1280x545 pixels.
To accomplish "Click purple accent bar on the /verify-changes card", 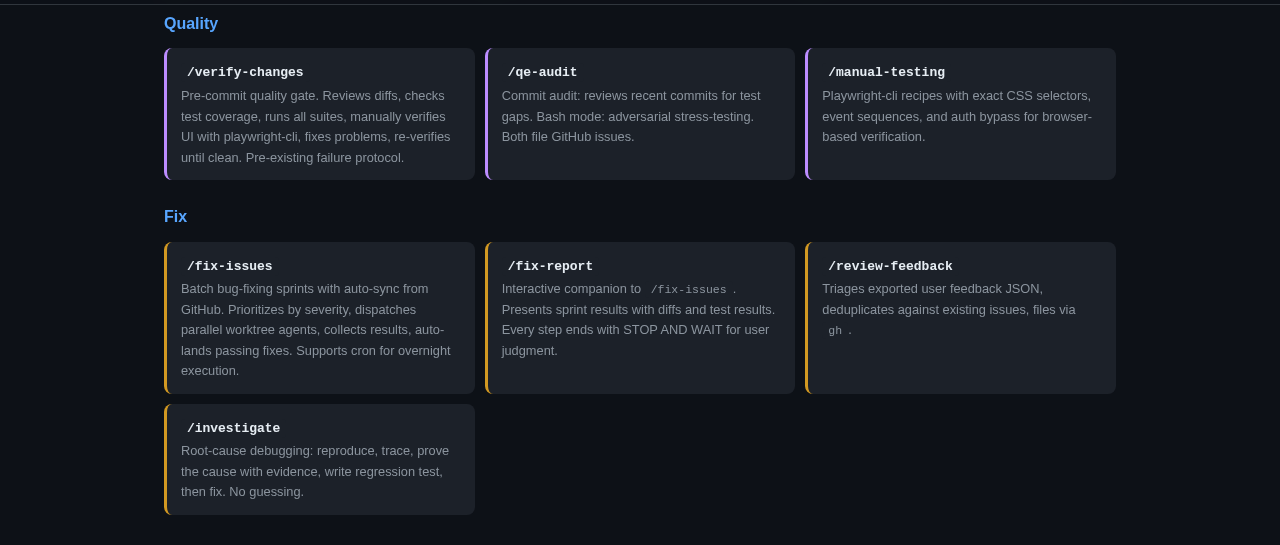I will coord(166,114).
